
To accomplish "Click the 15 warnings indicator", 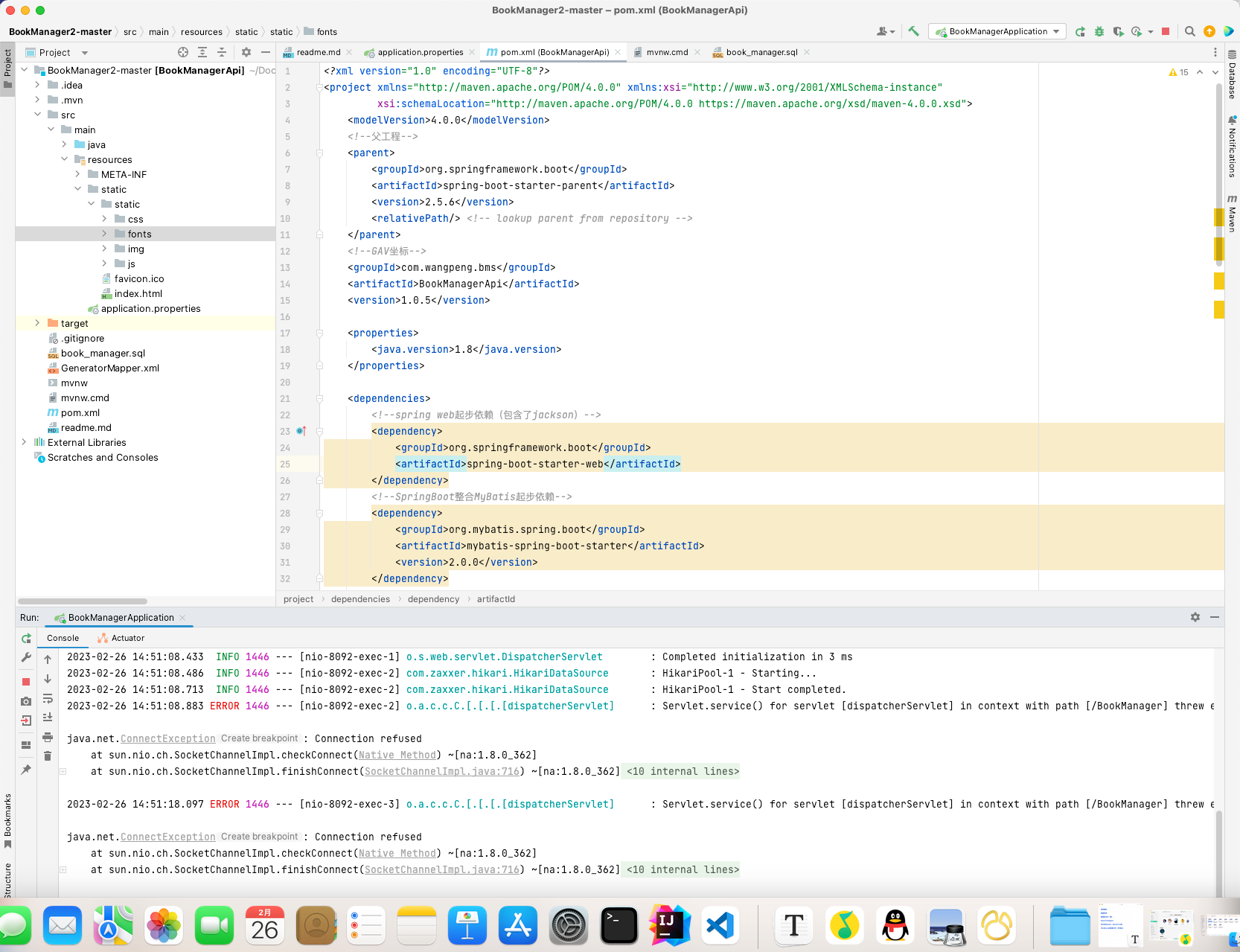I will click(1179, 72).
